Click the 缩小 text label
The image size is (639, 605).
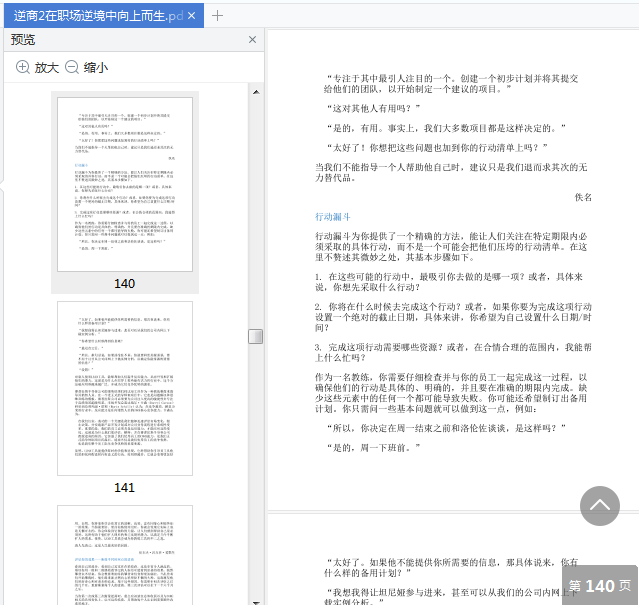tap(96, 68)
